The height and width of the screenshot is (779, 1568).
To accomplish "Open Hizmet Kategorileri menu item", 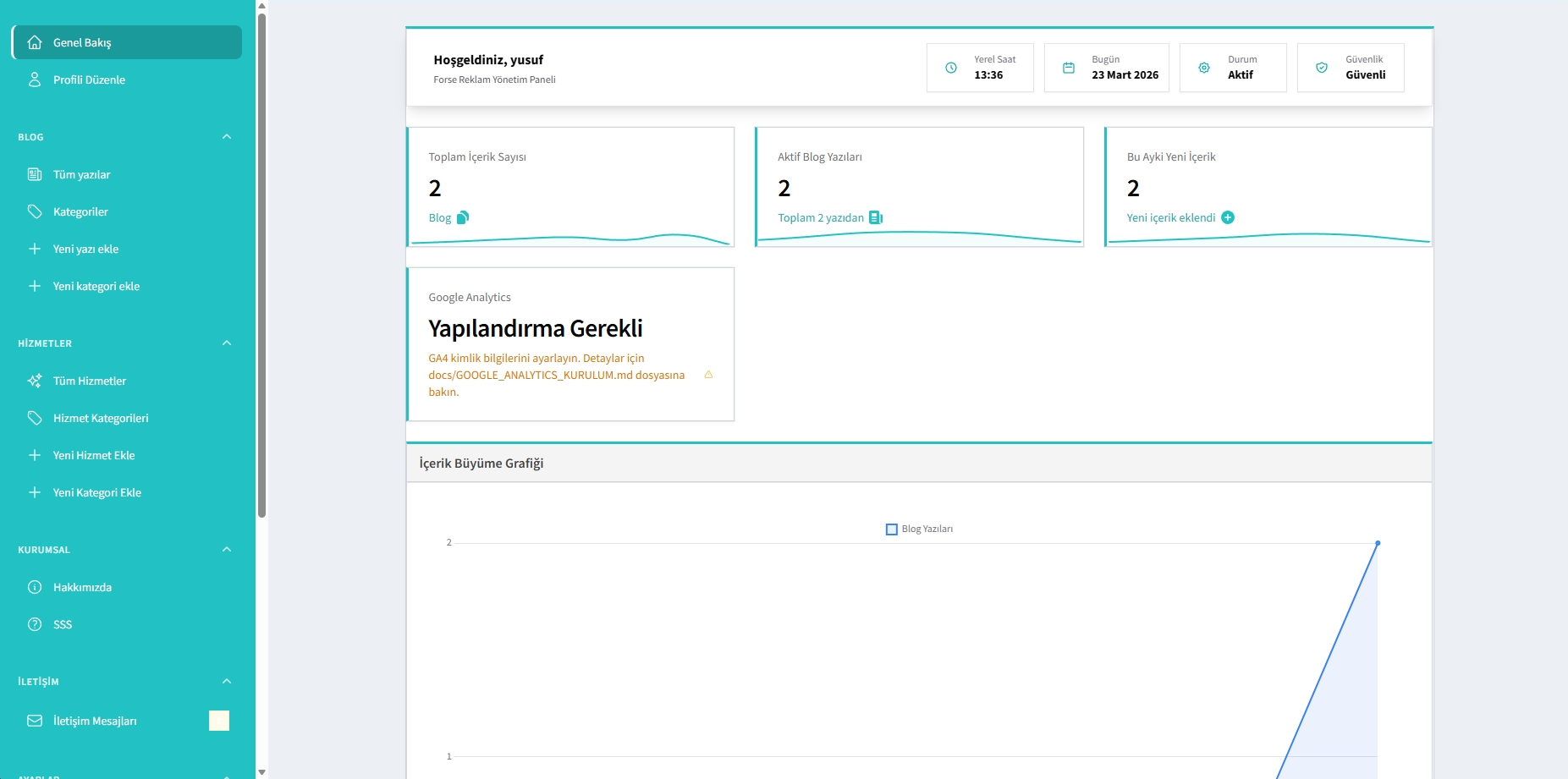I will pyautogui.click(x=101, y=418).
